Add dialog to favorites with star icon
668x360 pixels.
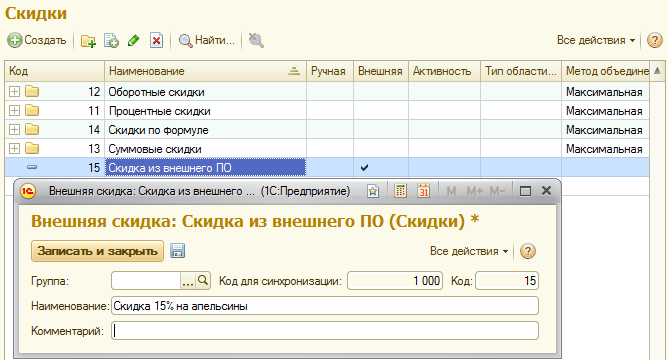coord(373,191)
